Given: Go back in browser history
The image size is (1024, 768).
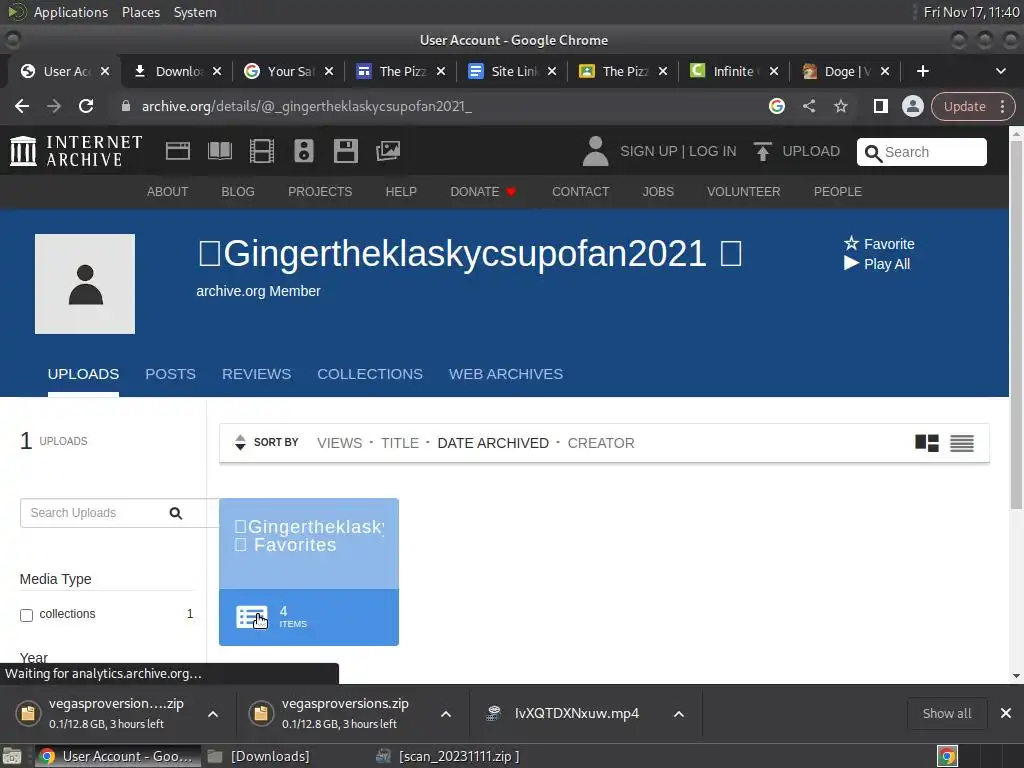Looking at the screenshot, I should (22, 106).
